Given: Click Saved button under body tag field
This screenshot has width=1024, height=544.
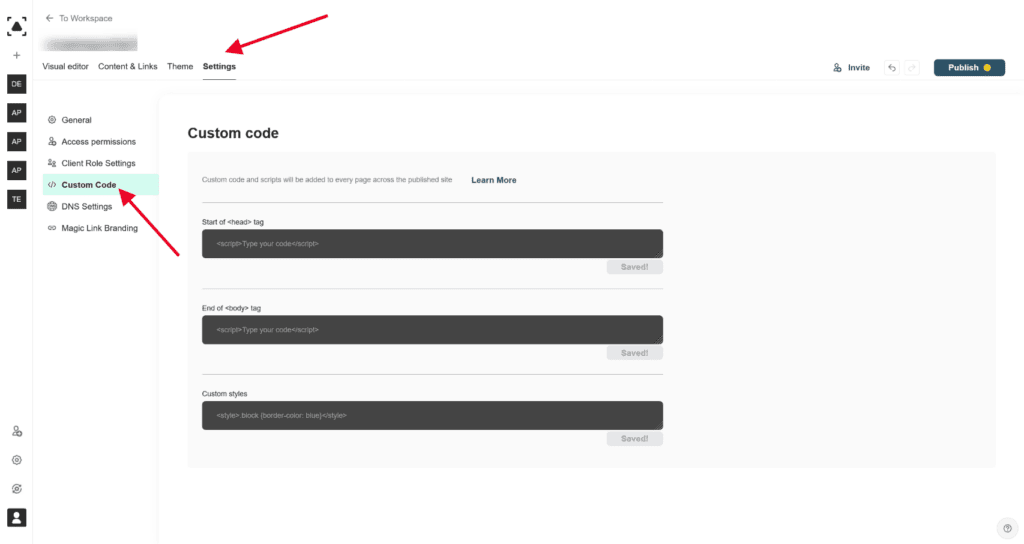Looking at the screenshot, I should (635, 353).
